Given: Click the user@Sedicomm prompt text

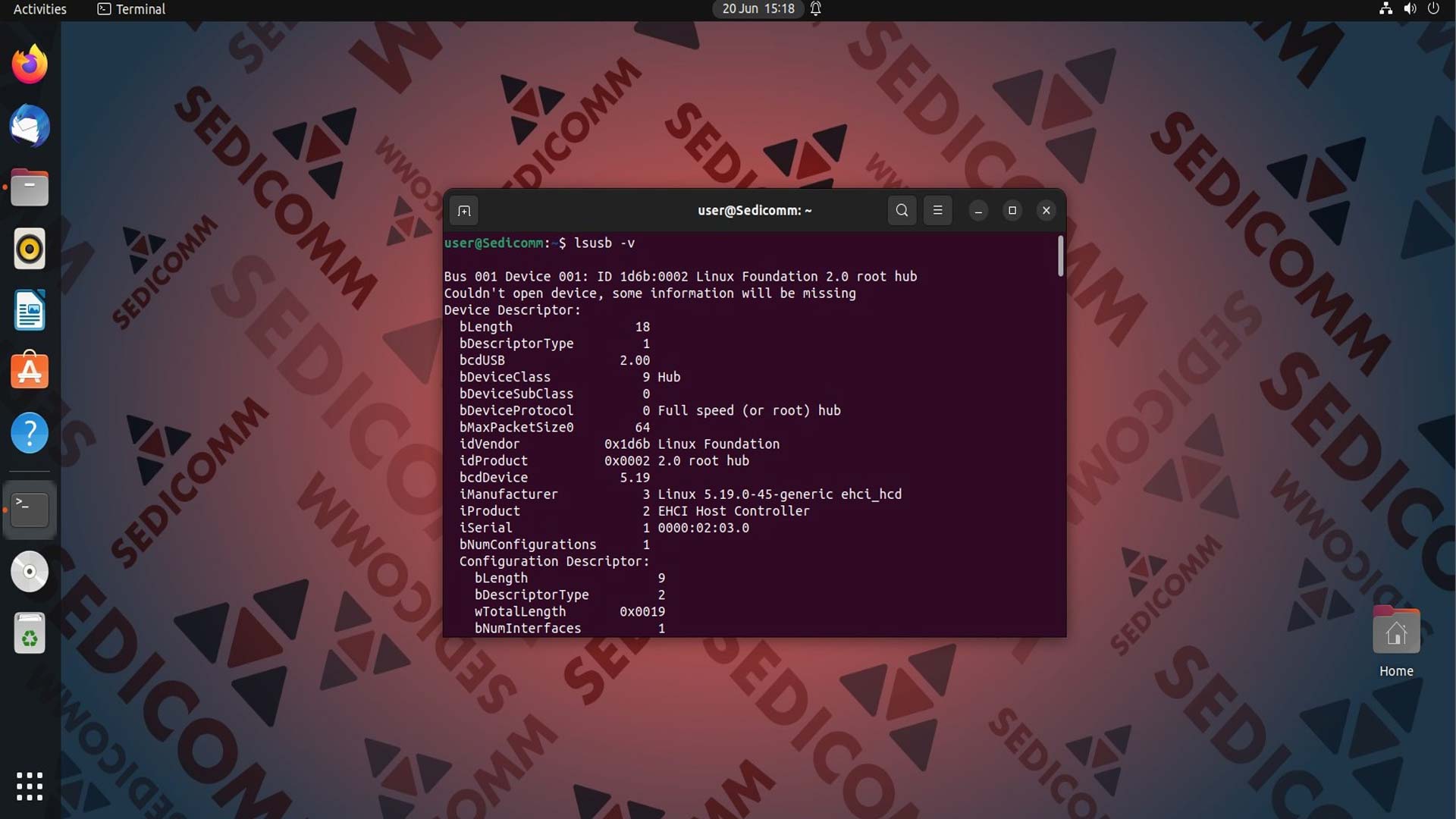Looking at the screenshot, I should pyautogui.click(x=494, y=243).
